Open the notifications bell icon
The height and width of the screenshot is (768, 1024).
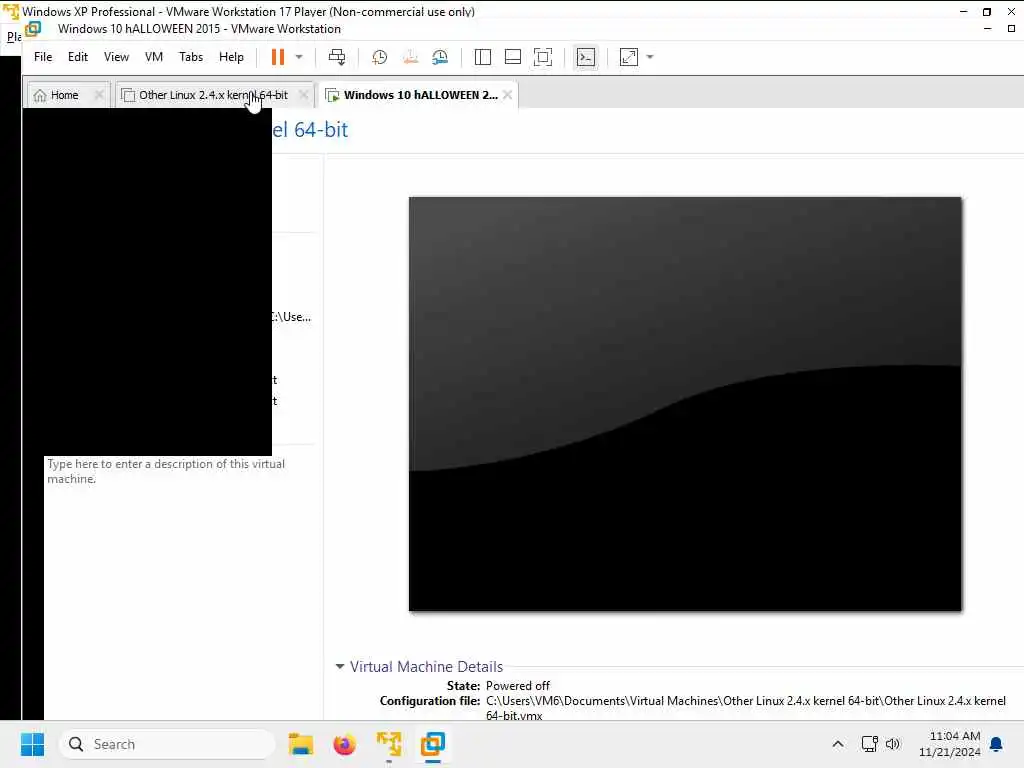click(997, 744)
